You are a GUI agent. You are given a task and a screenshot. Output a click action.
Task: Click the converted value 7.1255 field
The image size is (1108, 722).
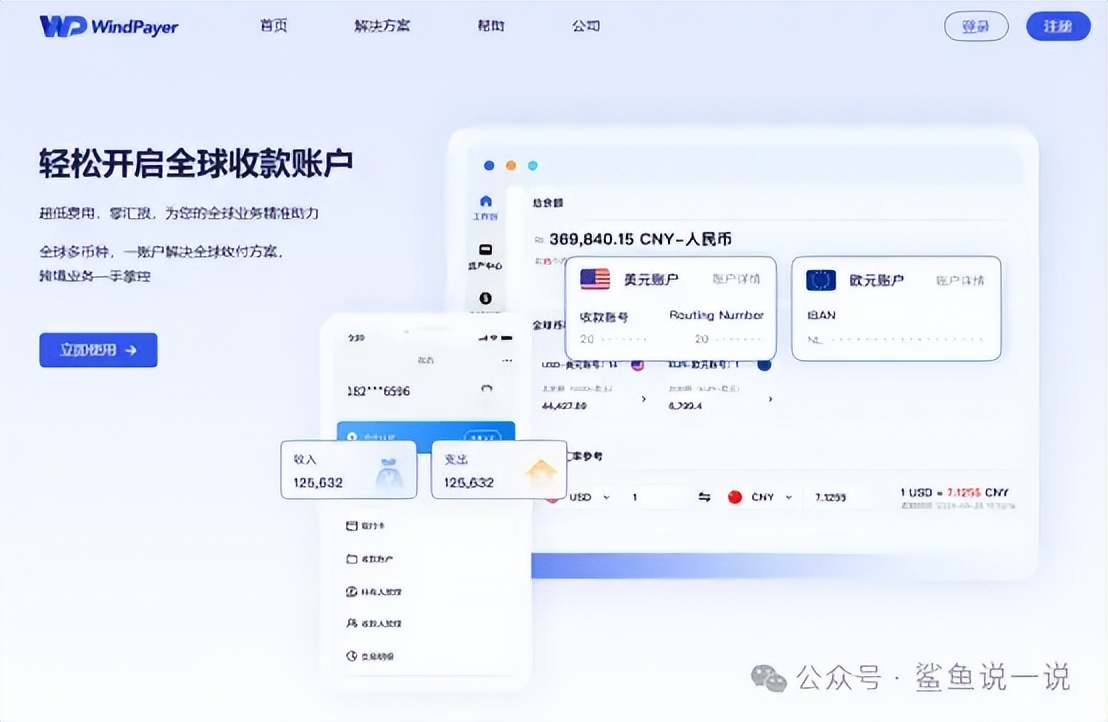coord(841,497)
